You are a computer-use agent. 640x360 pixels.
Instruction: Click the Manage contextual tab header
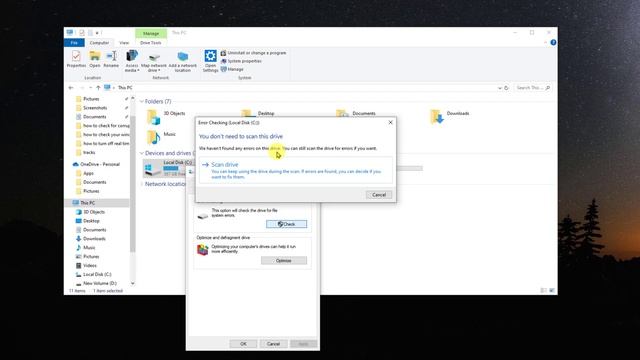click(151, 33)
